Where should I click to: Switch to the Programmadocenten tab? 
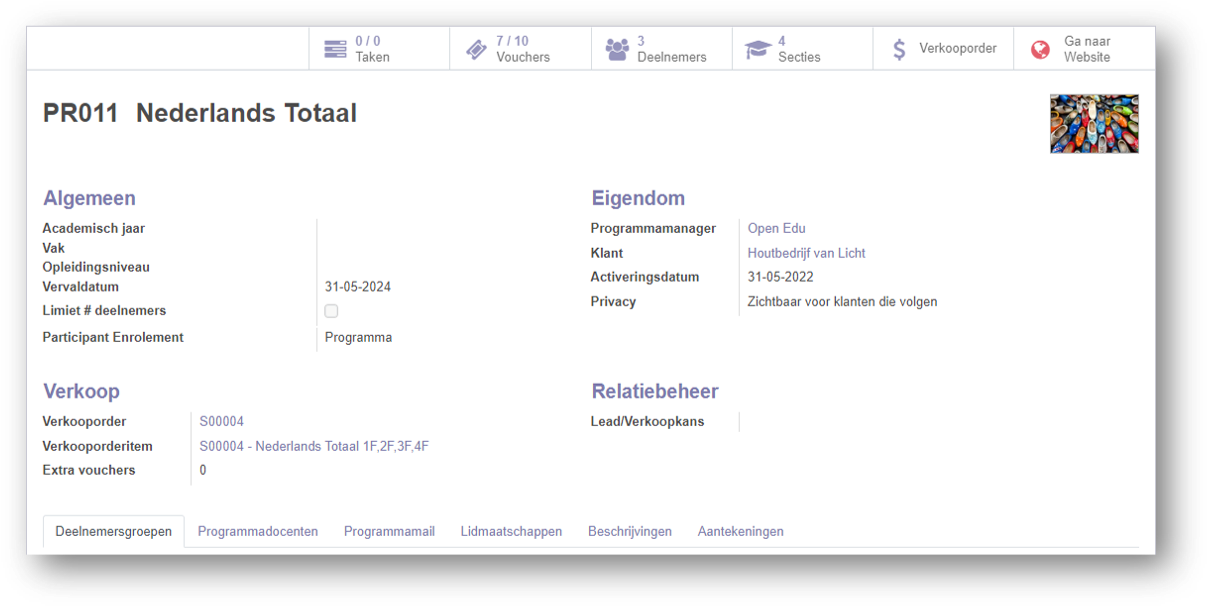(258, 532)
